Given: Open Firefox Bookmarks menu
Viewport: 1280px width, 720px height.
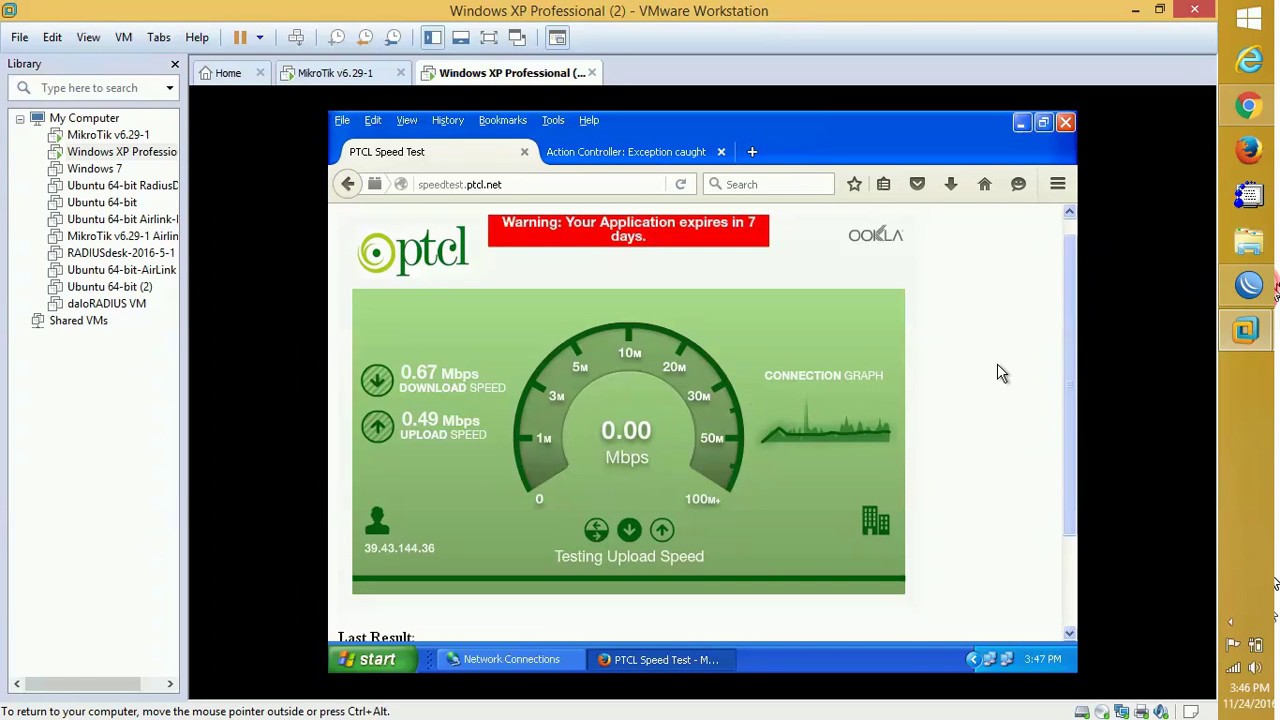Looking at the screenshot, I should 502,120.
